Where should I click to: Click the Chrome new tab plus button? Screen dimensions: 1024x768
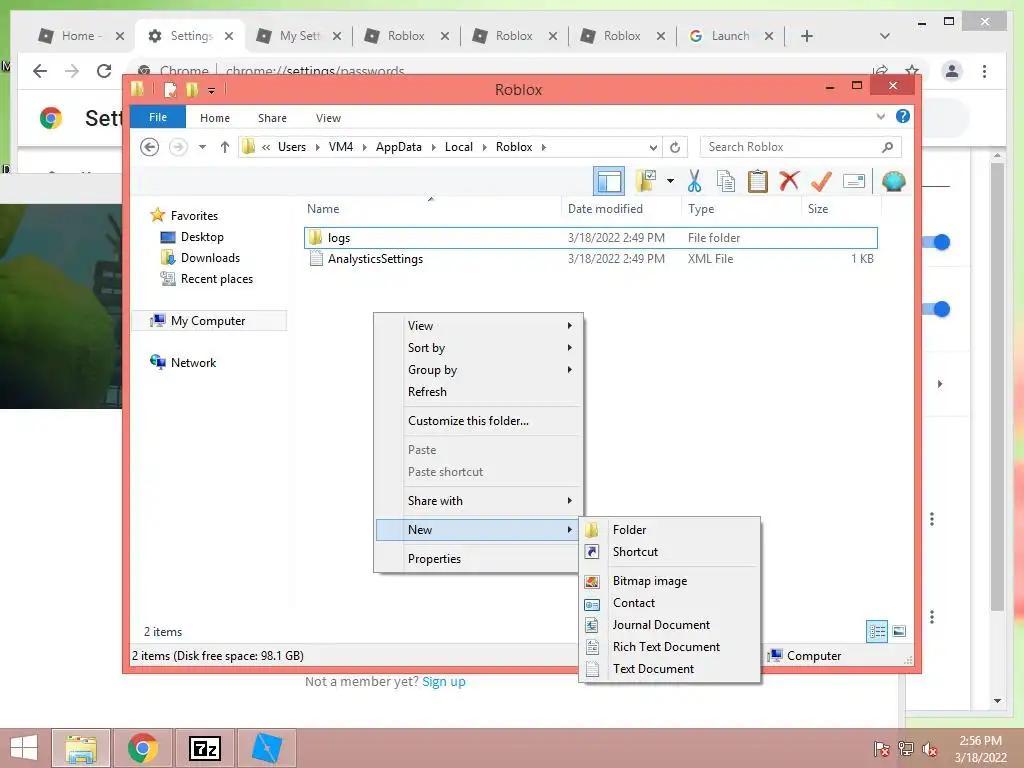pos(807,36)
